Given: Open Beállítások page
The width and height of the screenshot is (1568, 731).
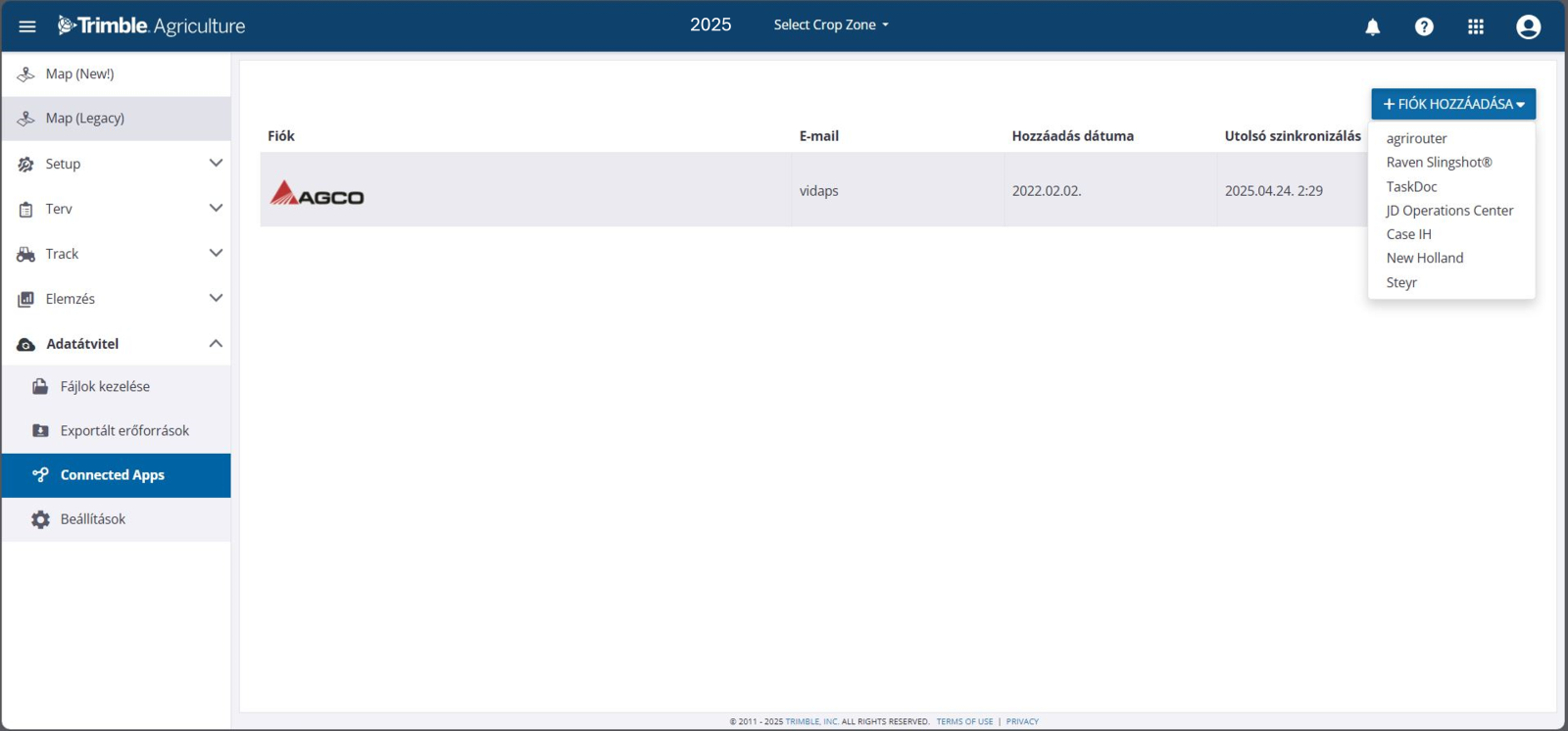Looking at the screenshot, I should point(117,519).
